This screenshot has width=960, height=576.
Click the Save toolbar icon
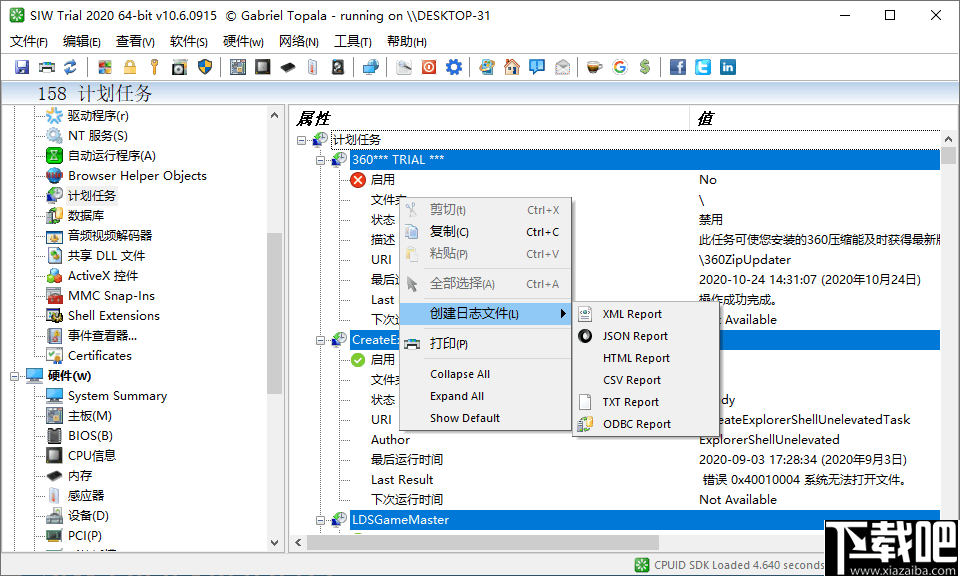pyautogui.click(x=21, y=66)
